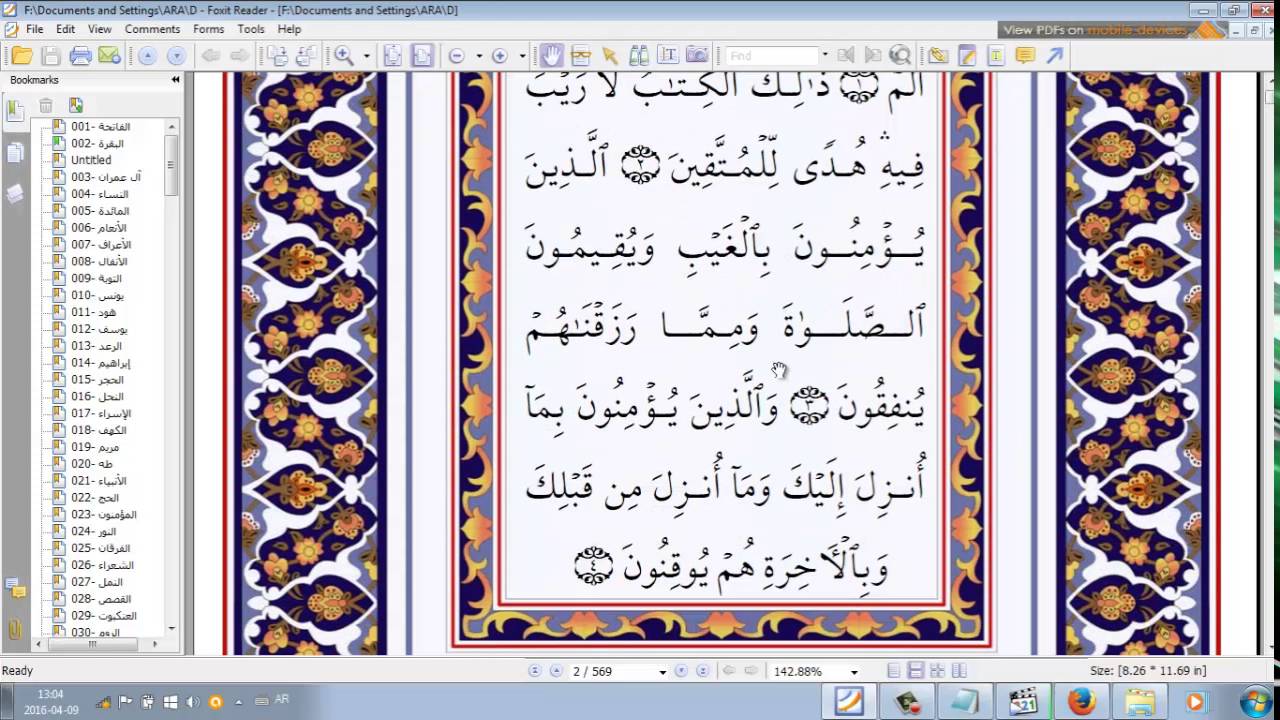Click the Zoom Out minus button
The height and width of the screenshot is (720, 1280).
tap(457, 56)
